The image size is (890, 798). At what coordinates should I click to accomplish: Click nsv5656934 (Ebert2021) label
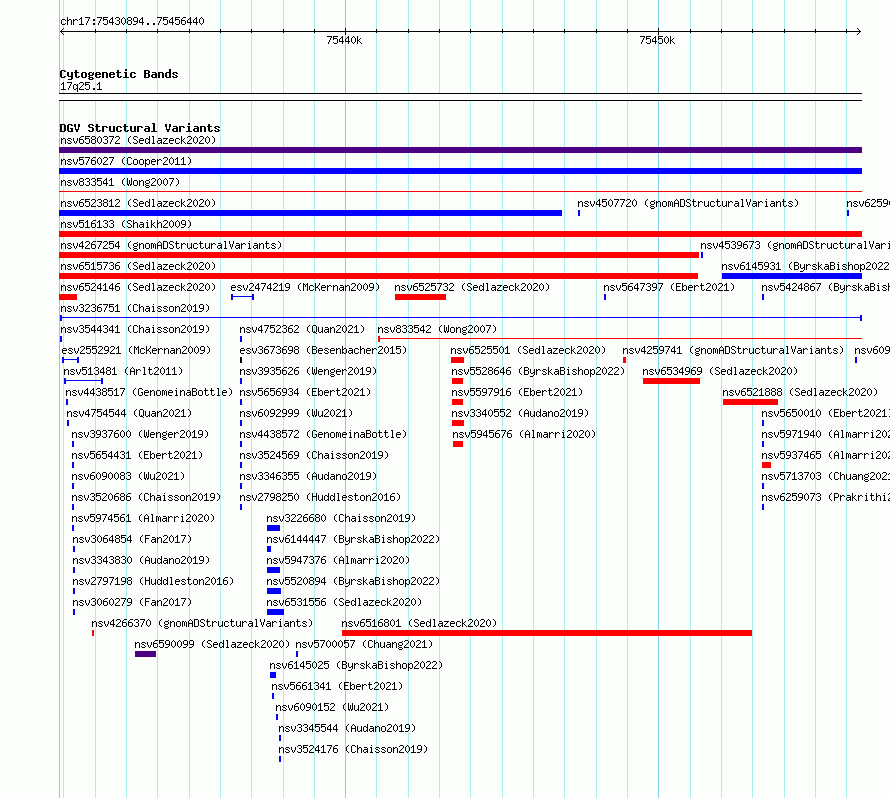305,392
